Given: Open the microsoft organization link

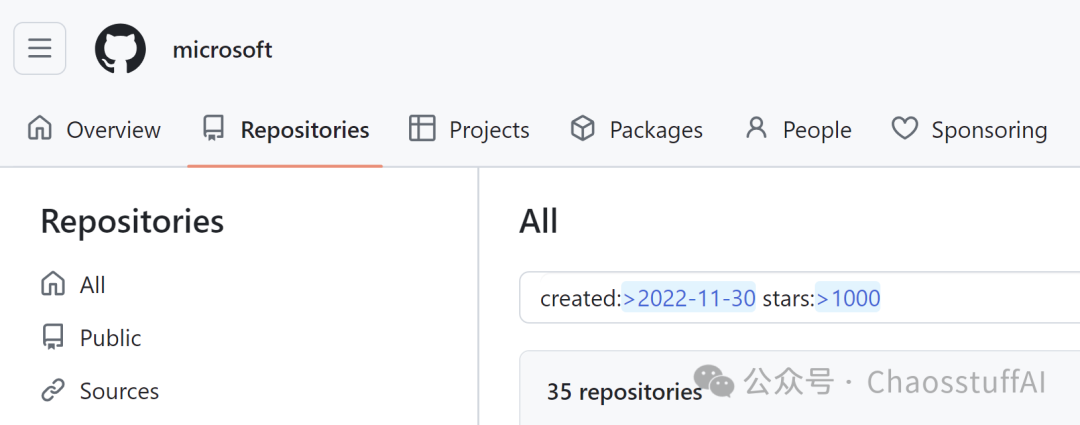Looking at the screenshot, I should (x=222, y=50).
